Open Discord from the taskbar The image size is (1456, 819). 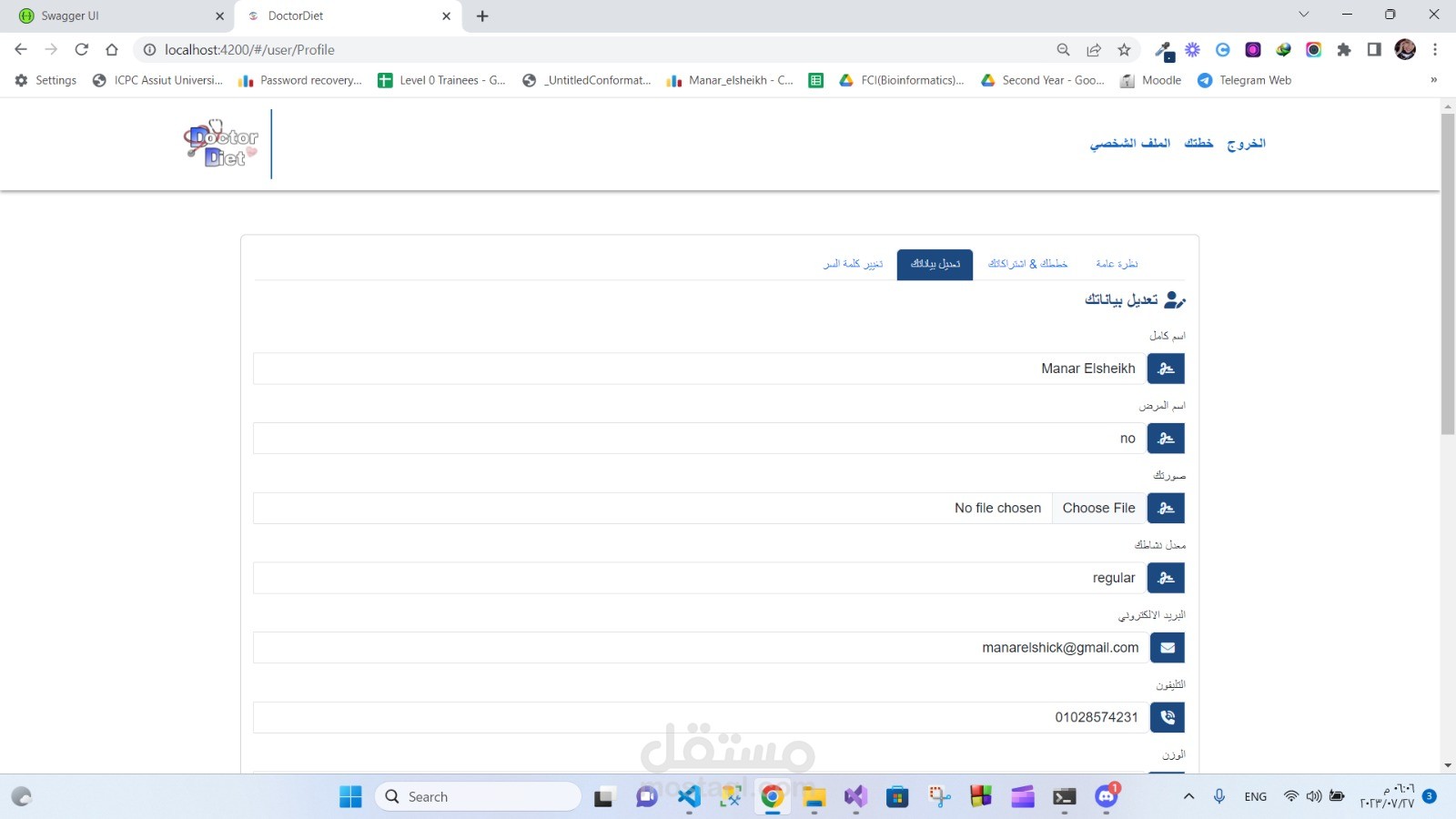pyautogui.click(x=1107, y=797)
